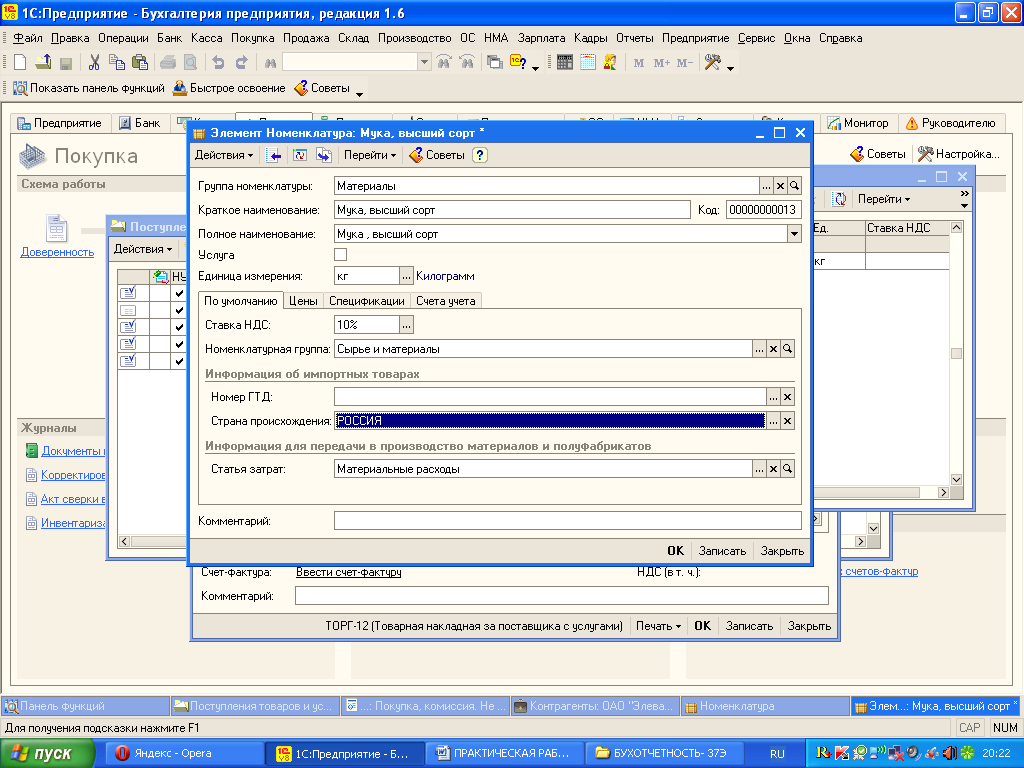The image size is (1024, 768).
Task: Switch to the Спецификации tab
Action: point(366,301)
